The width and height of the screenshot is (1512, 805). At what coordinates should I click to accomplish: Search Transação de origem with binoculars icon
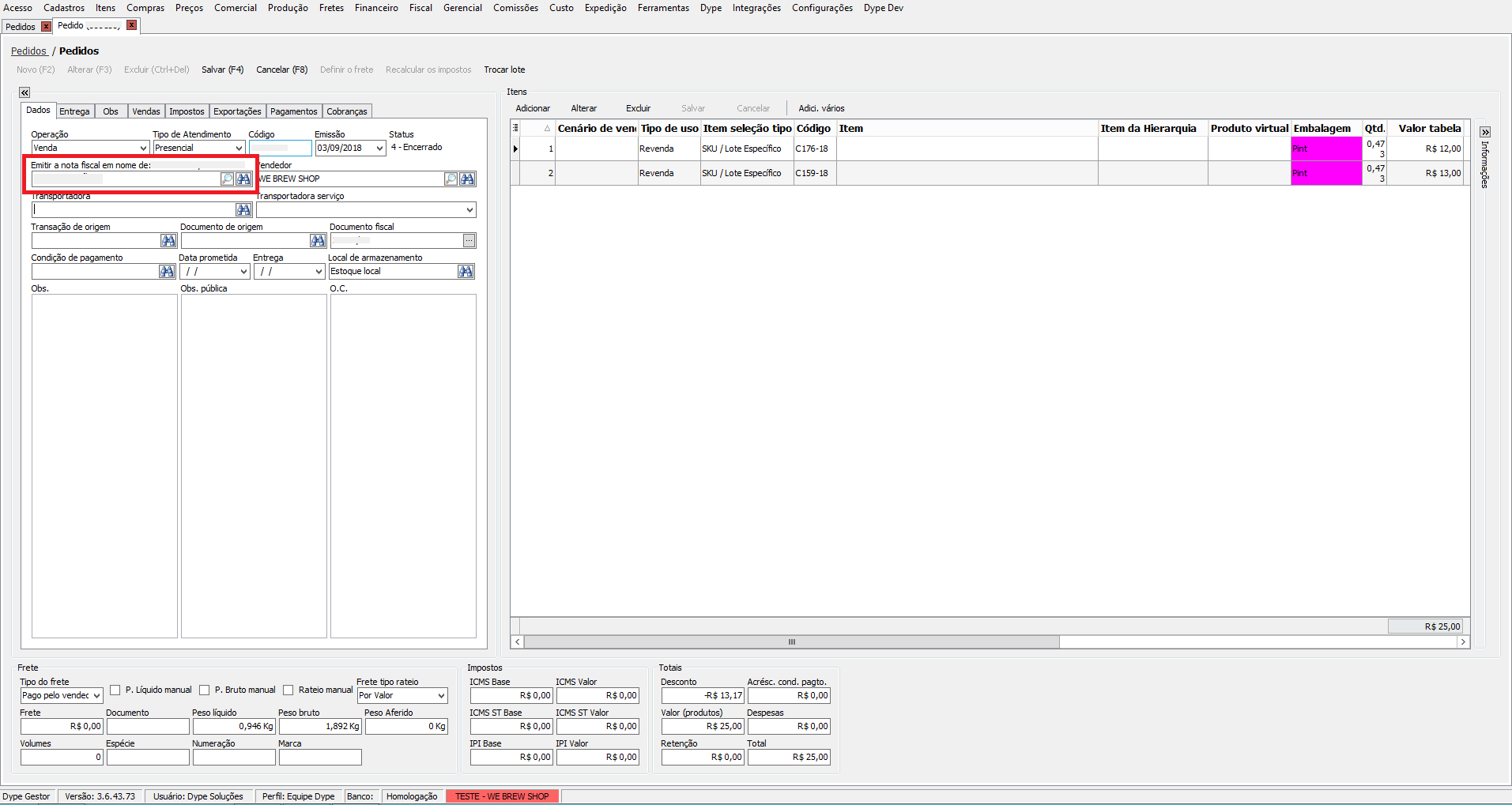point(168,241)
